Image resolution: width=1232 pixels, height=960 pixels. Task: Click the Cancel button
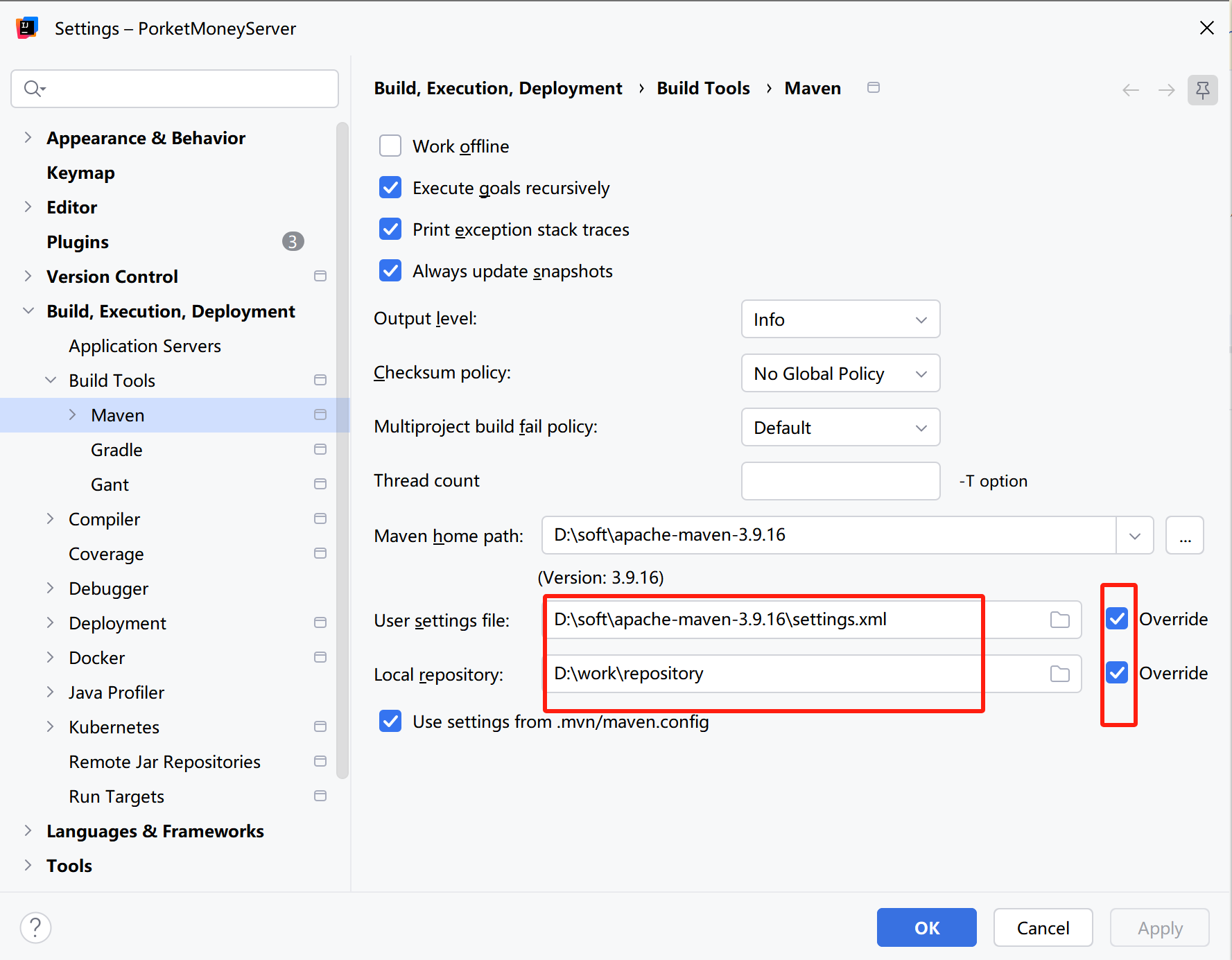pos(1043,927)
